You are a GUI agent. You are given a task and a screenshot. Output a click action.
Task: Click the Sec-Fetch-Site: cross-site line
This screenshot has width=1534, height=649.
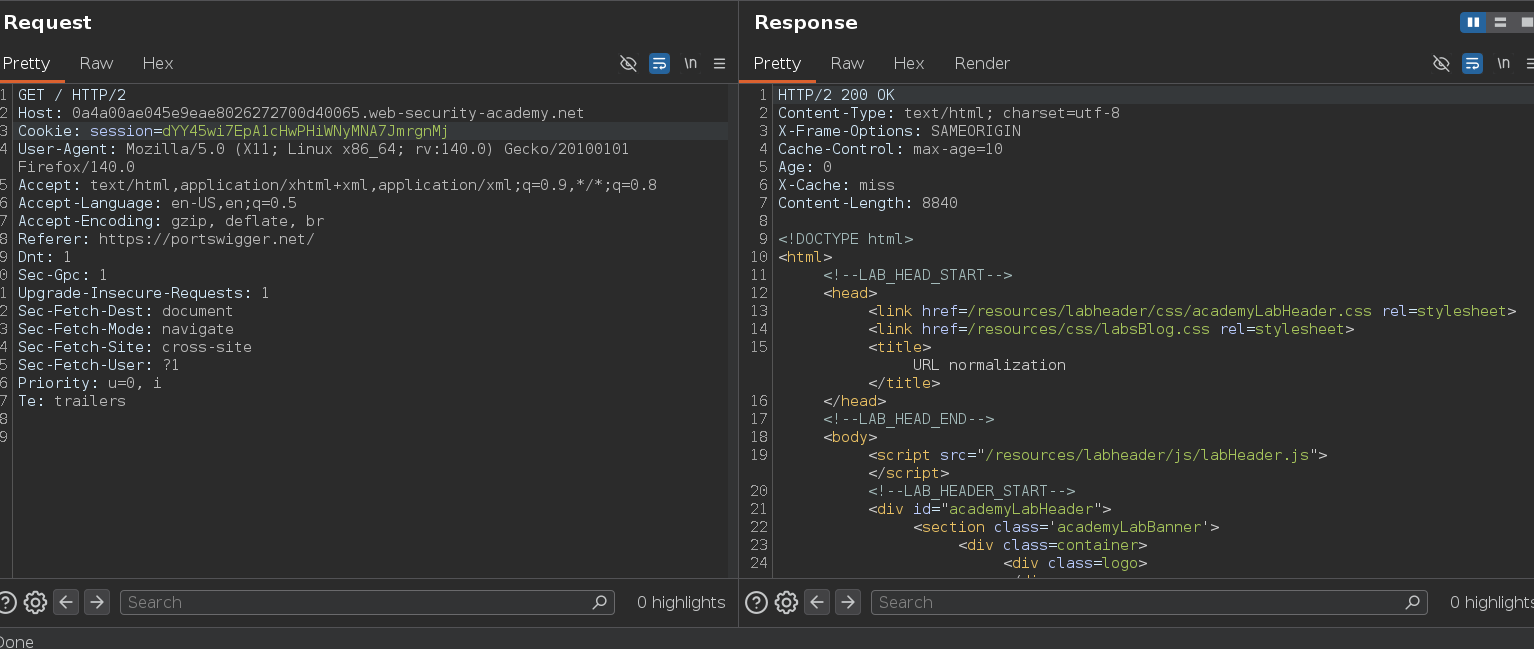(135, 347)
